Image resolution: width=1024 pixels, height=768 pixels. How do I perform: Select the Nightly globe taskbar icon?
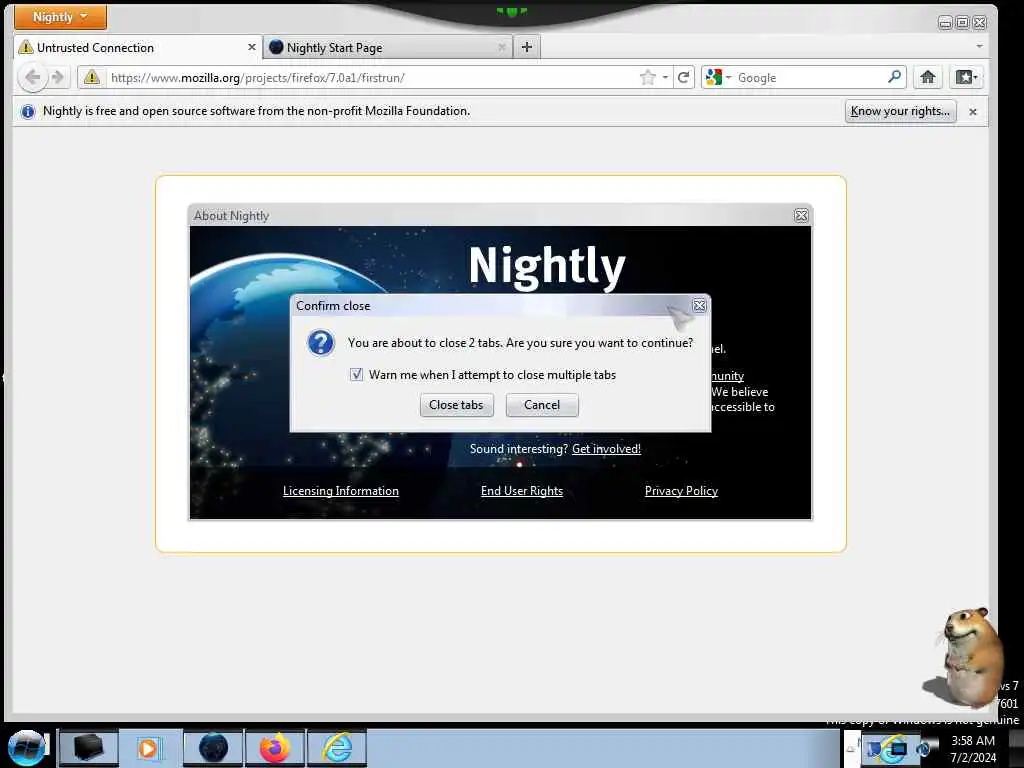click(x=213, y=748)
